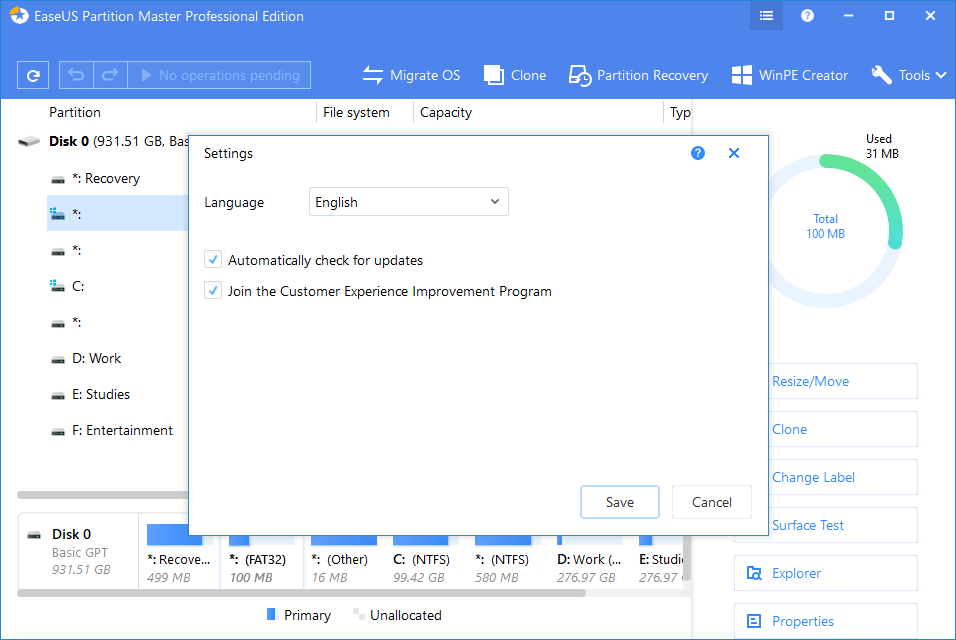Uncheck Automatically check for updates

[213, 260]
